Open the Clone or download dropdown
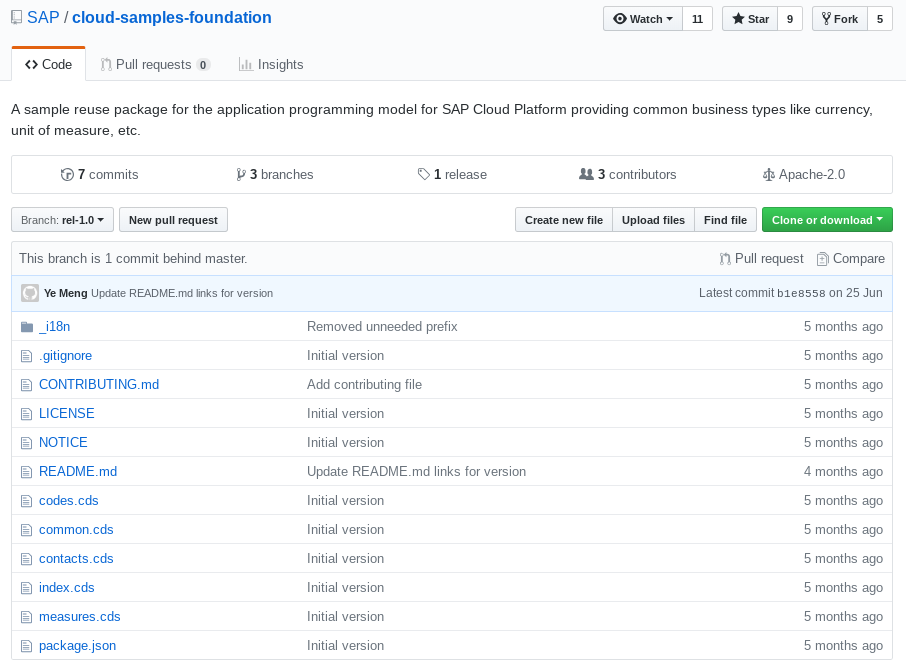The image size is (906, 665). pos(827,220)
